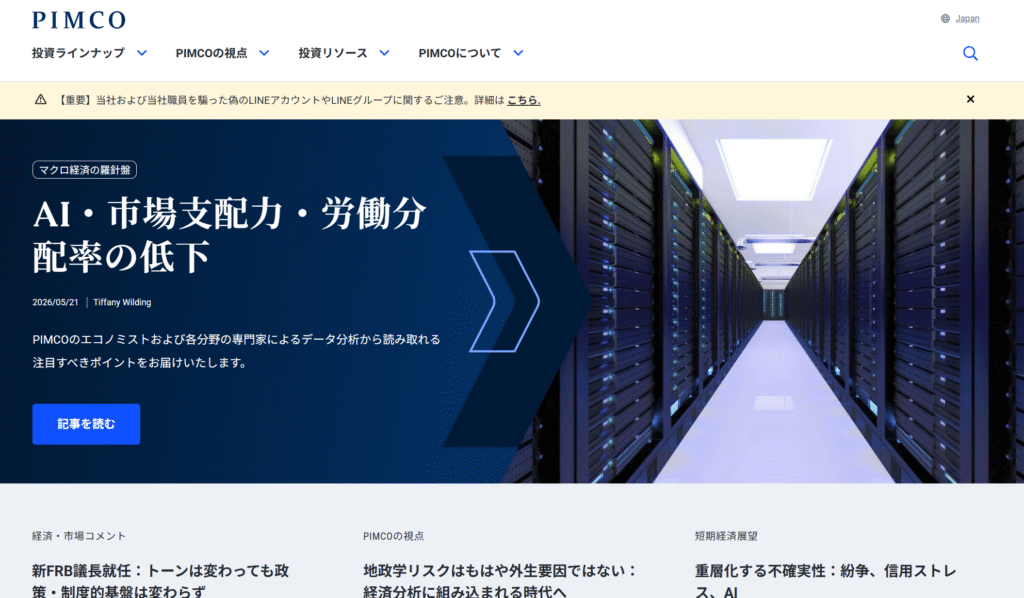The width and height of the screenshot is (1024, 598).
Task: Expand the 投資ラインナップ chevron
Action: (142, 53)
